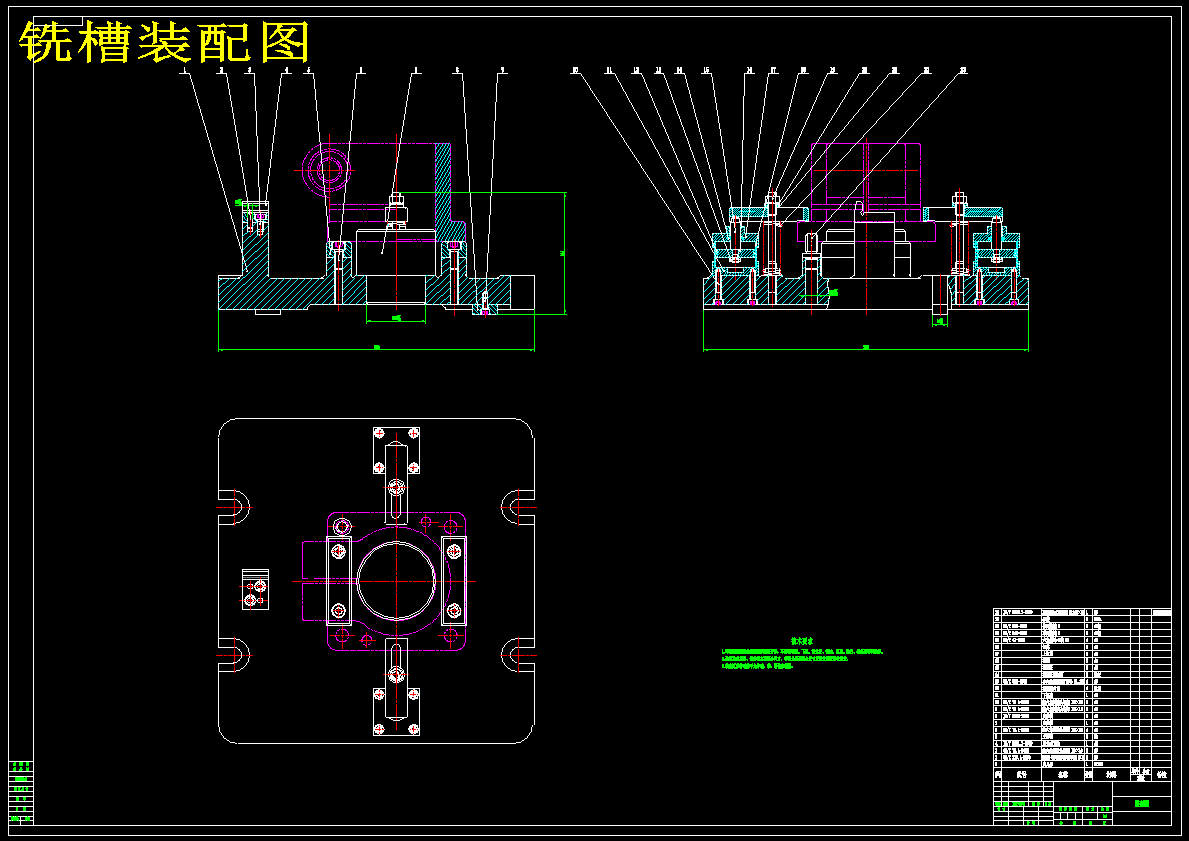
Task: Click the green revision block in left margin
Action: point(21,792)
